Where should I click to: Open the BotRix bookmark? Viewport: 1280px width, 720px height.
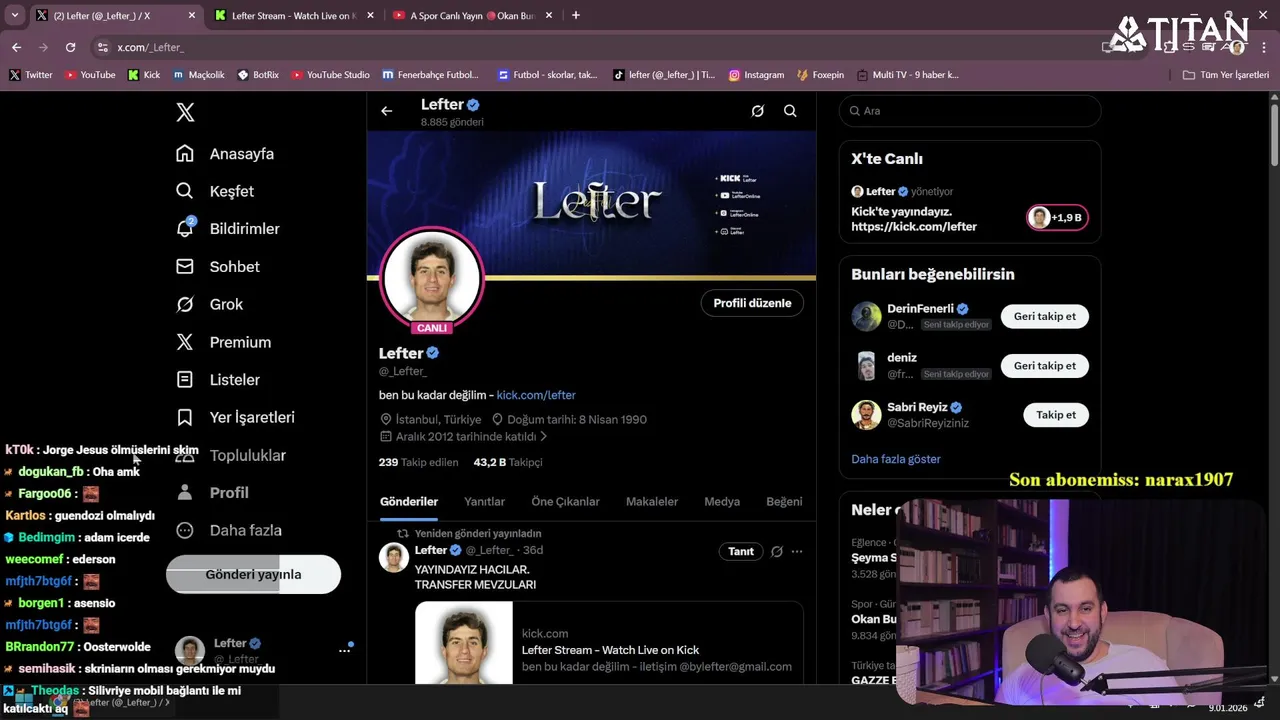[258, 75]
